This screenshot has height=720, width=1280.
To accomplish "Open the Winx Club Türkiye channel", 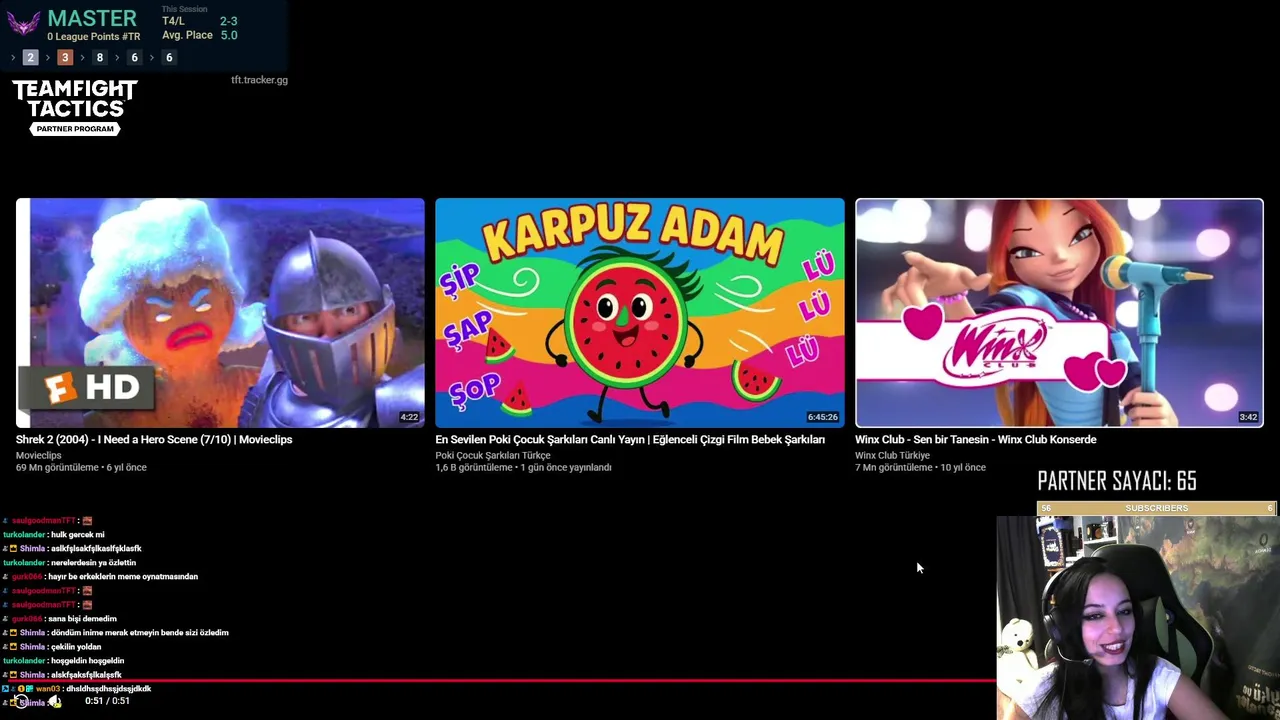I will (x=892, y=456).
